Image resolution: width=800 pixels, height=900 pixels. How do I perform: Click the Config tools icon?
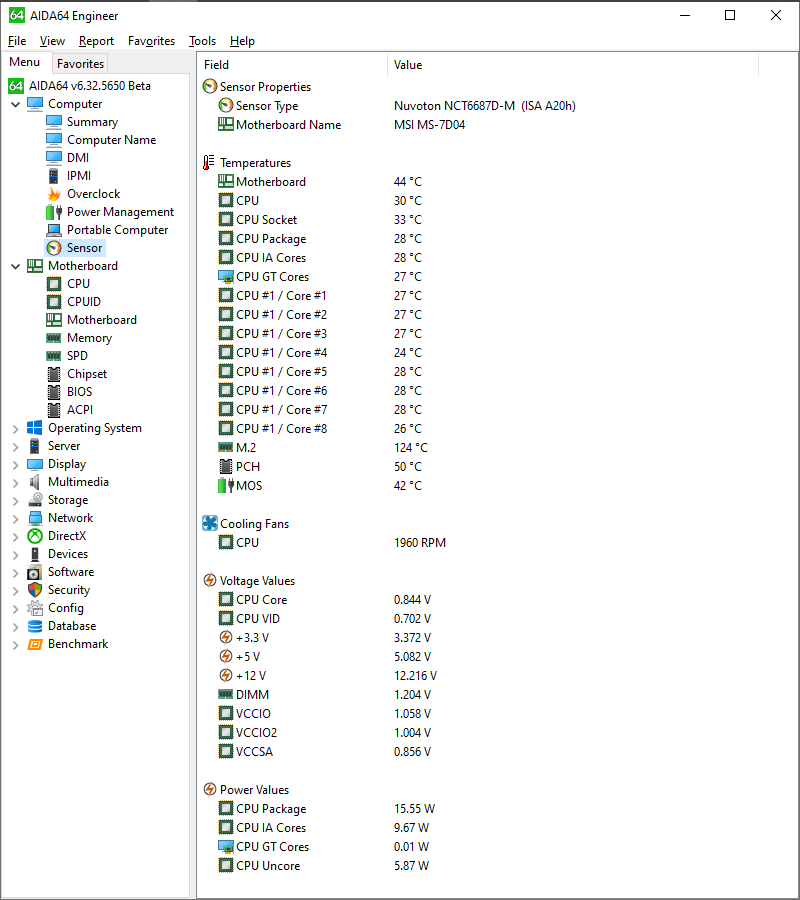pyautogui.click(x=35, y=608)
